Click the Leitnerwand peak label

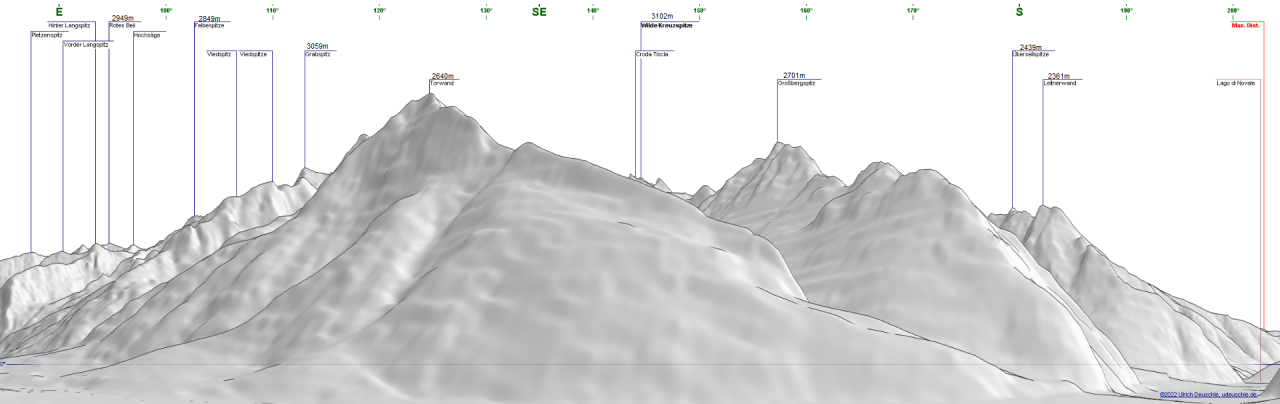coord(1059,83)
